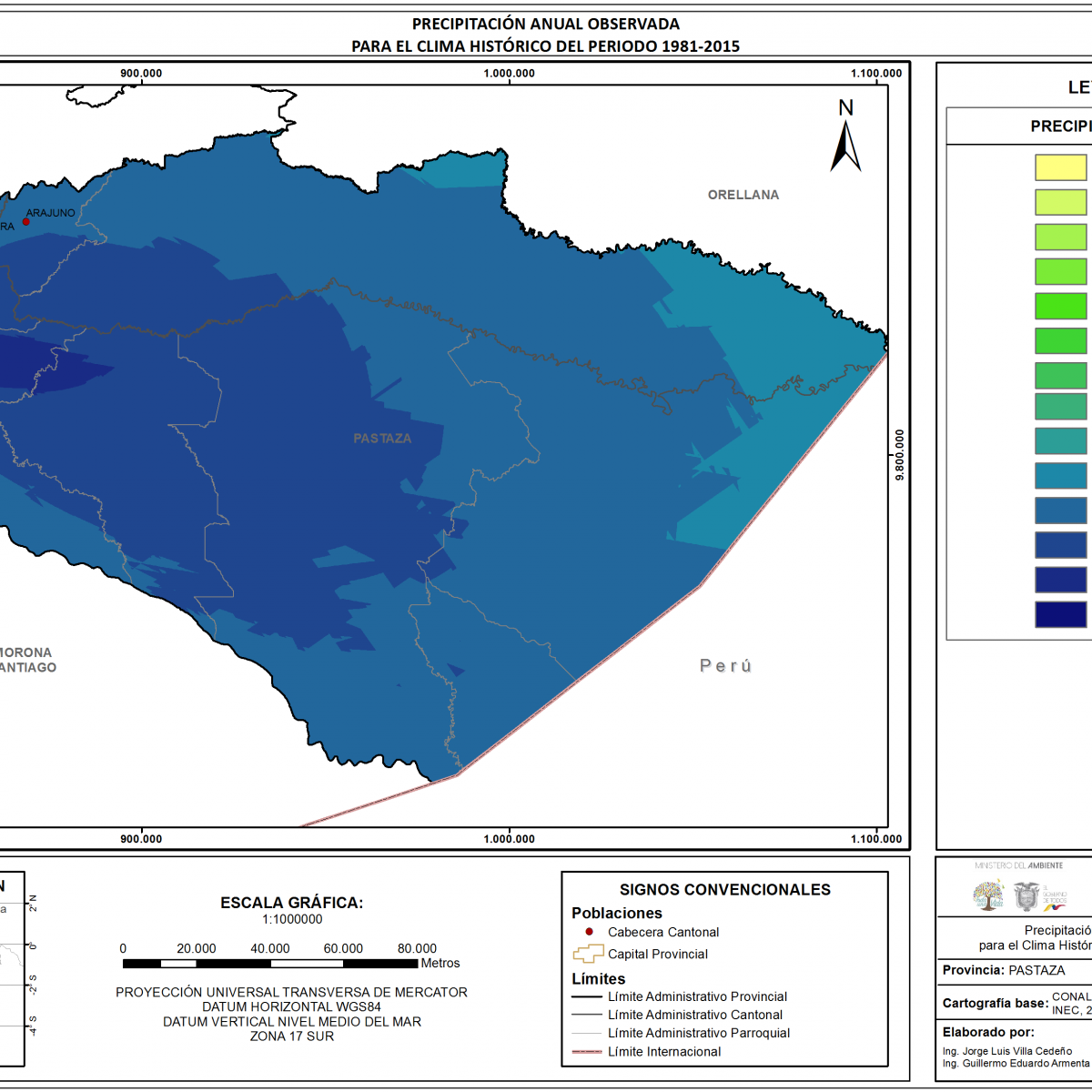Click the Límite Administrativo Parroquial line sample
Screen dimensions: 1092x1092
(x=587, y=1033)
